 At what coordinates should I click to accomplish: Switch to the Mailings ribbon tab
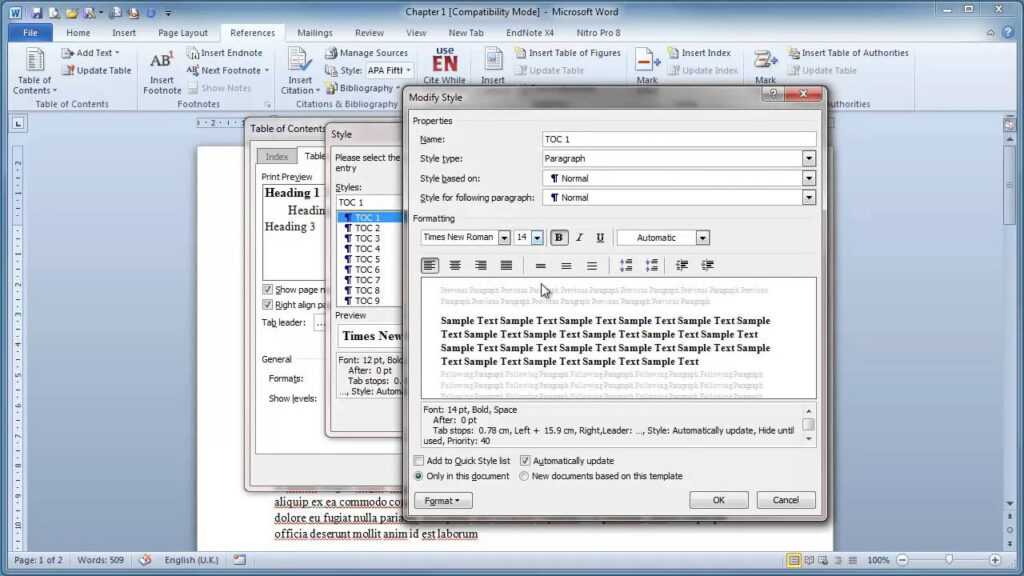point(315,32)
